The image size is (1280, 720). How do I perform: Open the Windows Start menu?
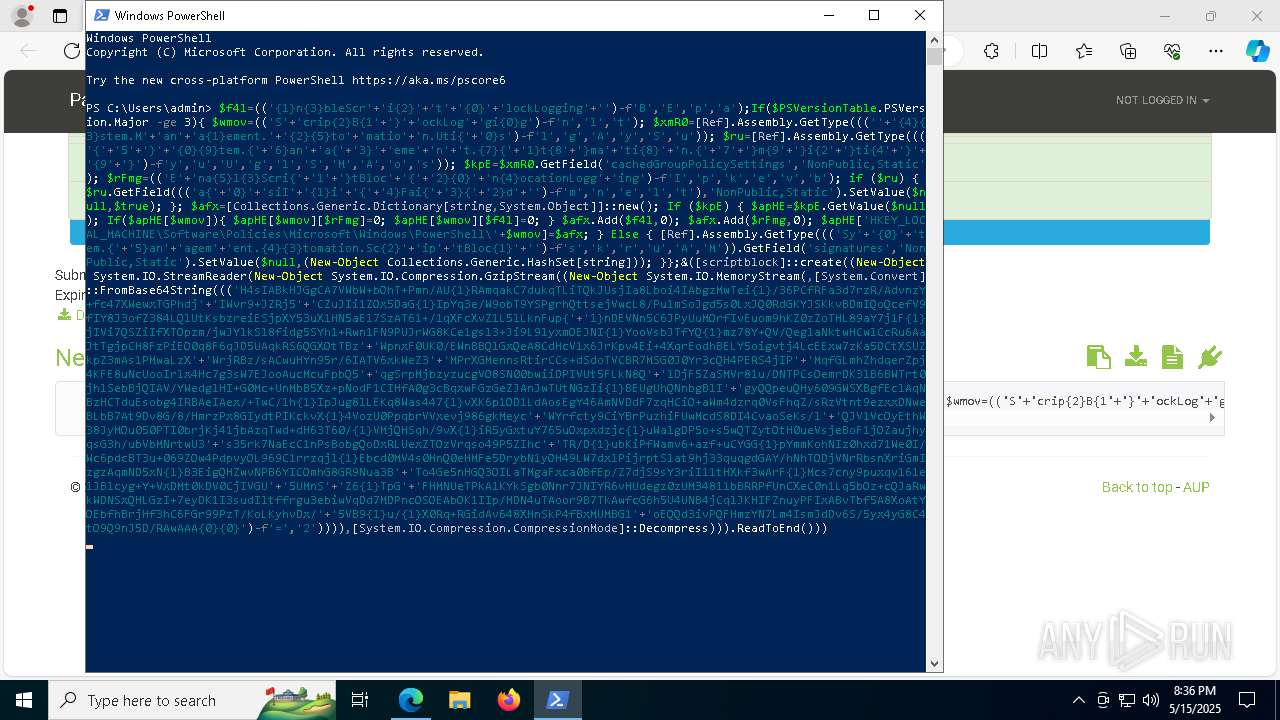pyautogui.click(x=24, y=700)
